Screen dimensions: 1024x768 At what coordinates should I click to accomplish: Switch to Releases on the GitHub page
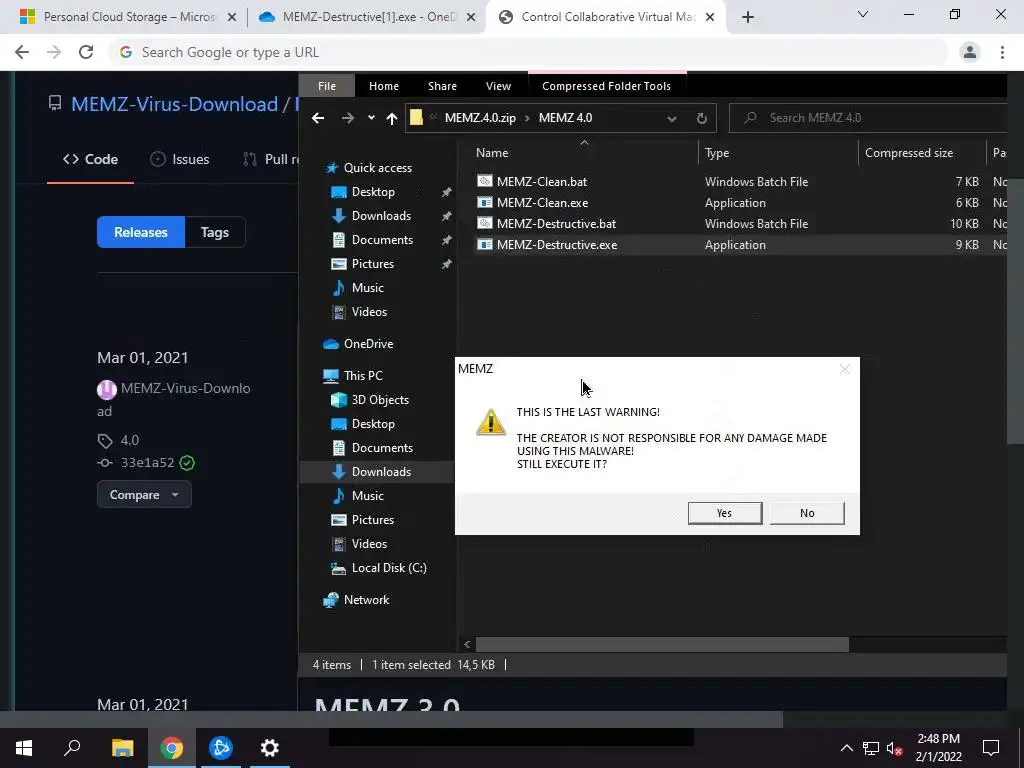coord(140,232)
